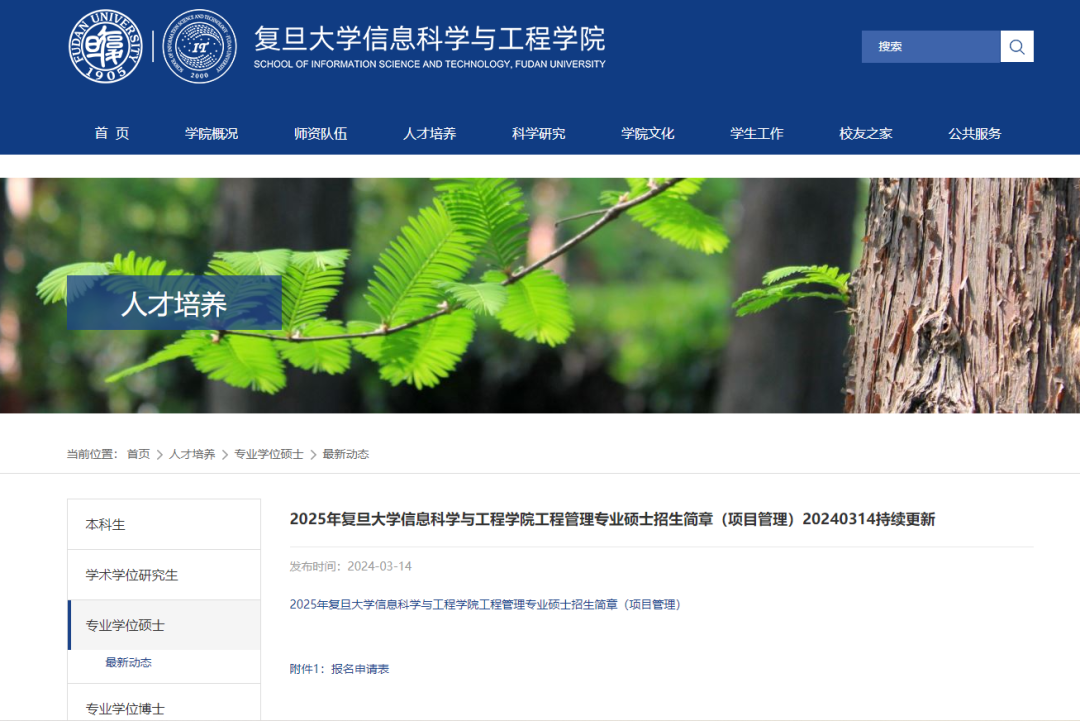This screenshot has height=721, width=1080.
Task: Click the 专业学位硕士 breadcrumb link
Action: pyautogui.click(x=269, y=454)
